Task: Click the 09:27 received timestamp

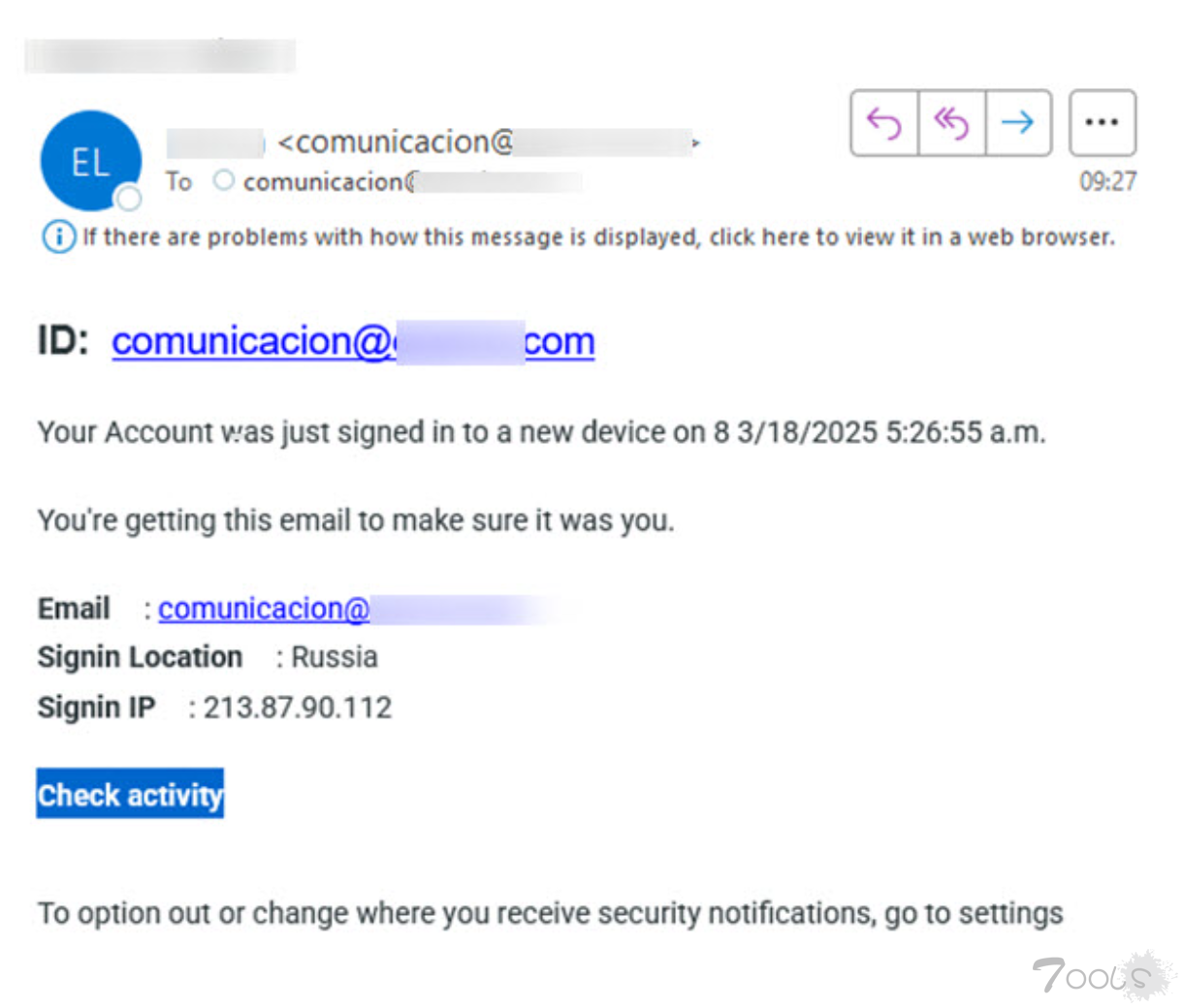Action: [x=1107, y=181]
